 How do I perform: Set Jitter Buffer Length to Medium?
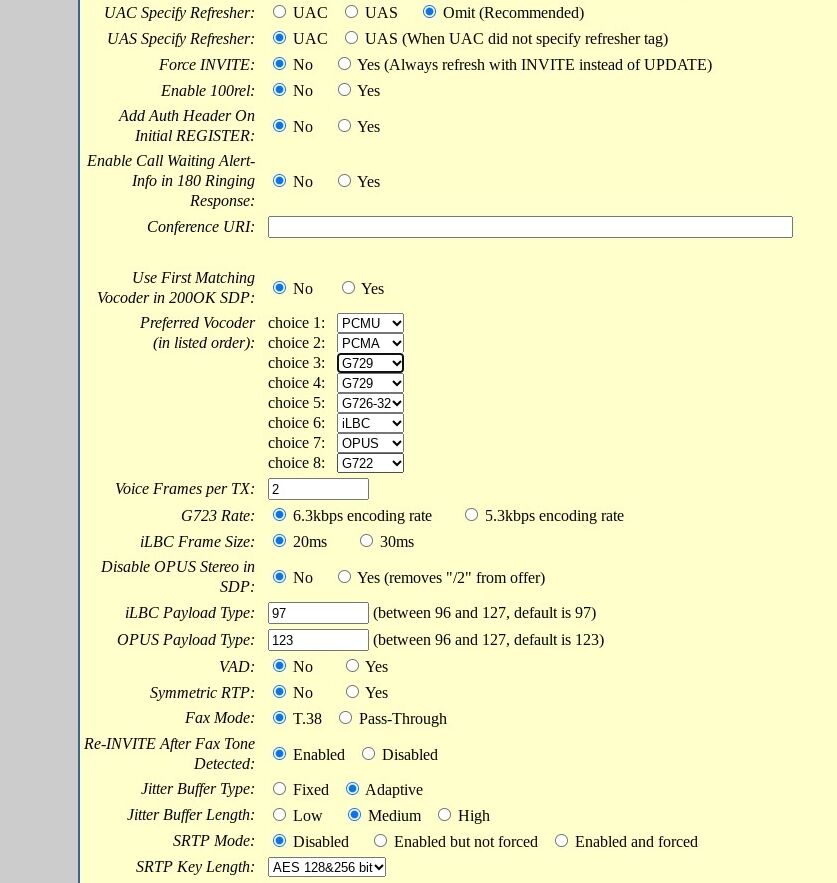tap(354, 814)
